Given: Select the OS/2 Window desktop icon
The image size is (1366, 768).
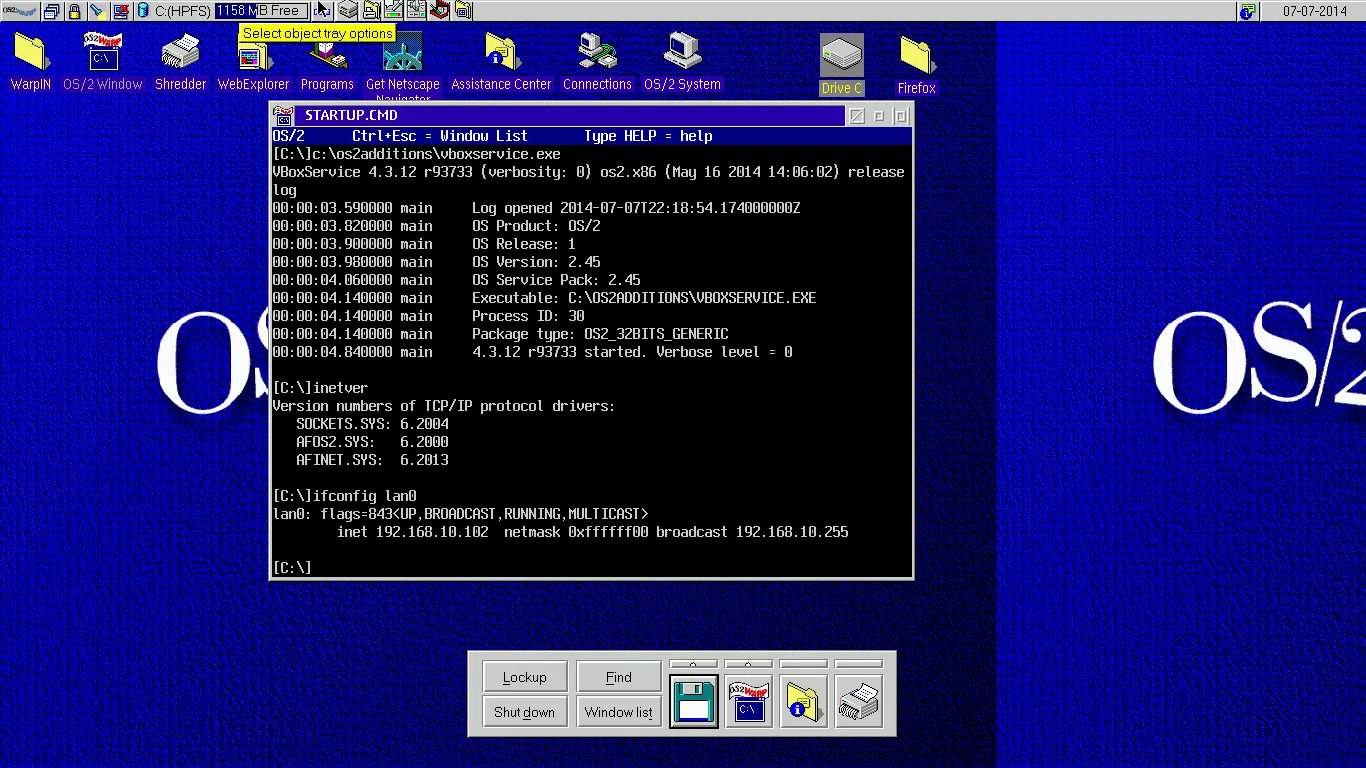Looking at the screenshot, I should (103, 62).
